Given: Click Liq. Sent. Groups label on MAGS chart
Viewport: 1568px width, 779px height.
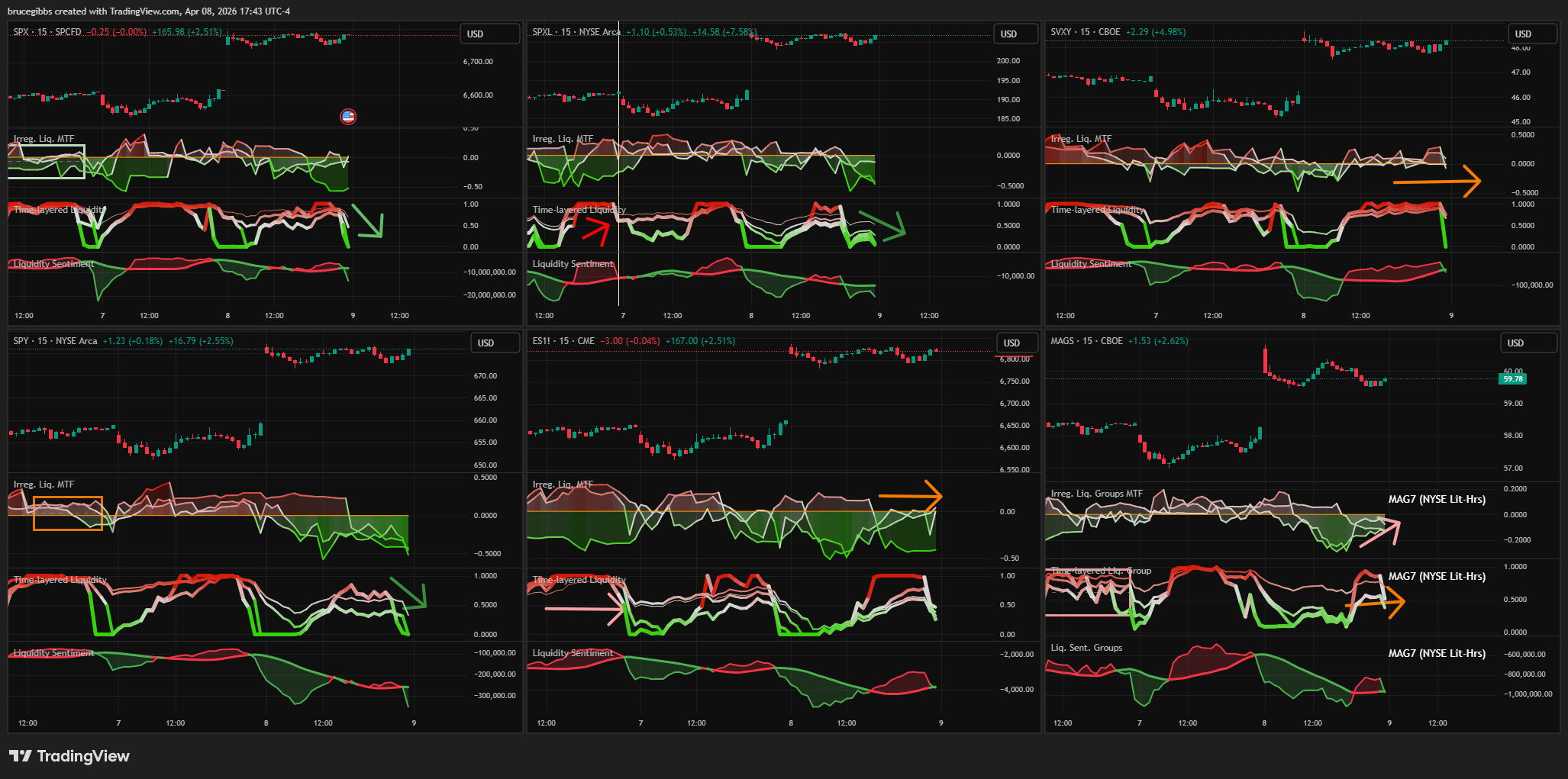Looking at the screenshot, I should click(1086, 648).
